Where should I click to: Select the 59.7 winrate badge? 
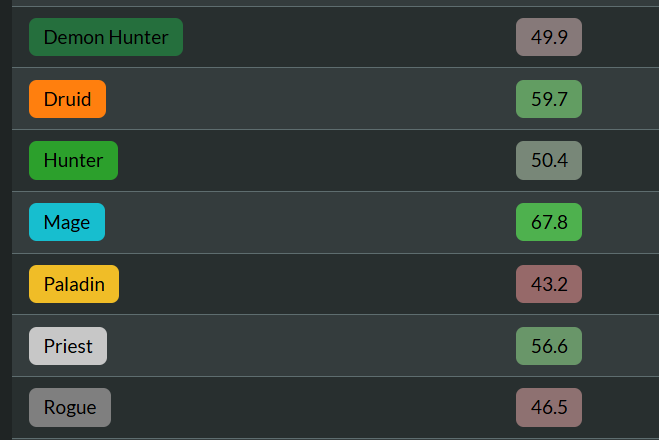pos(549,99)
